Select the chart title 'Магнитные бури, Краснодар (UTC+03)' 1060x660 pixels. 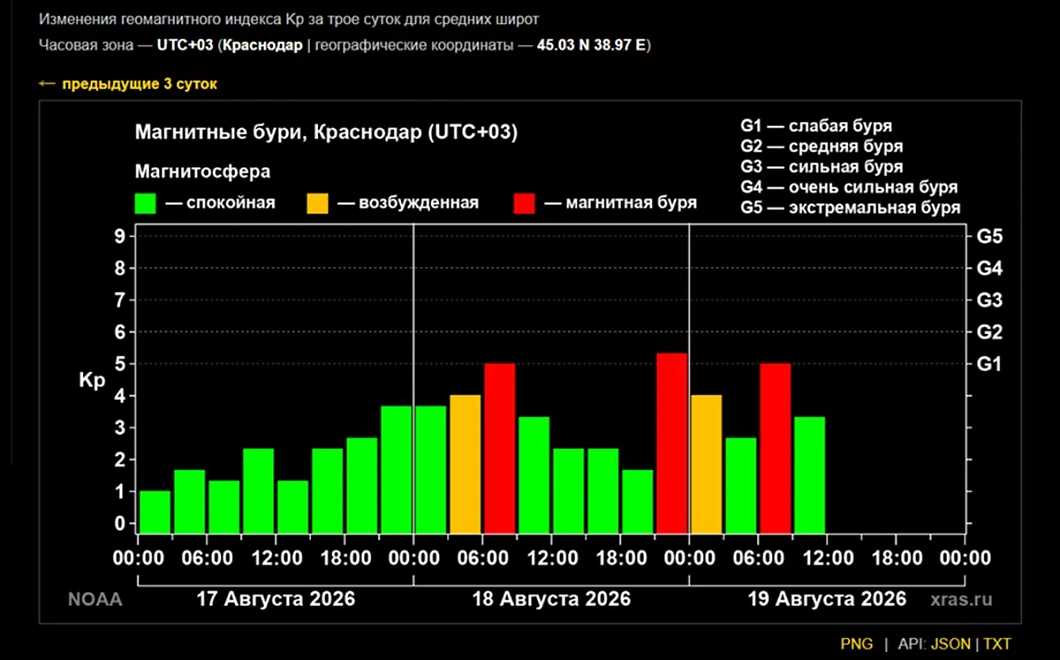[326, 131]
